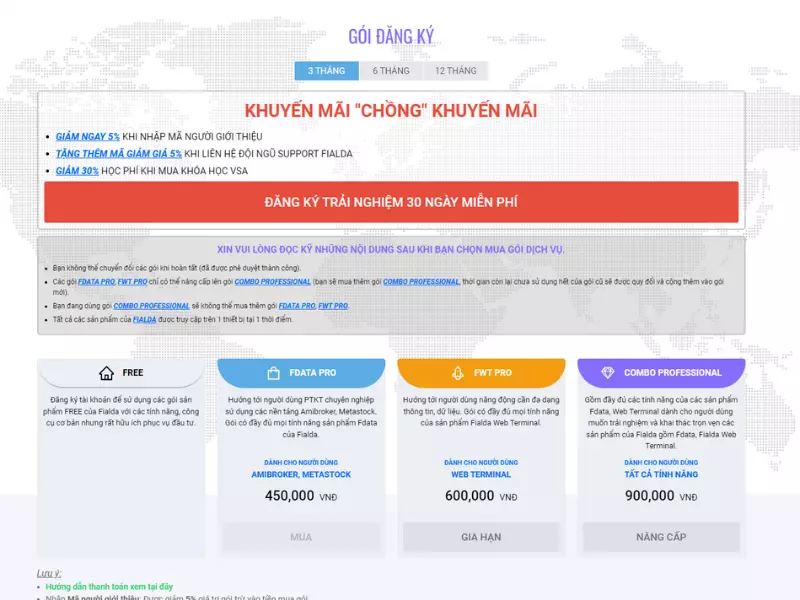Viewport: 800px width, 600px height.
Task: Click the 'TẤT CẢ TÍNH NĂNG' label
Action: pos(661,474)
